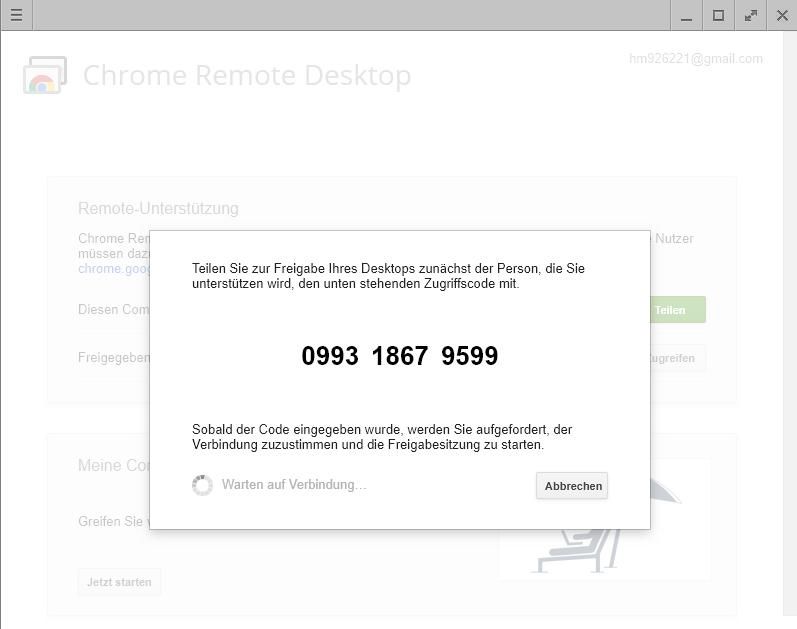
Task: Click the dimmed Jetzt starten button
Action: coord(119,582)
